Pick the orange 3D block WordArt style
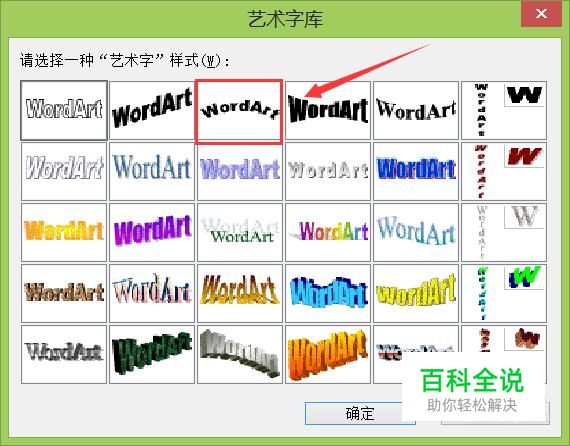The height and width of the screenshot is (446, 570). coord(328,355)
